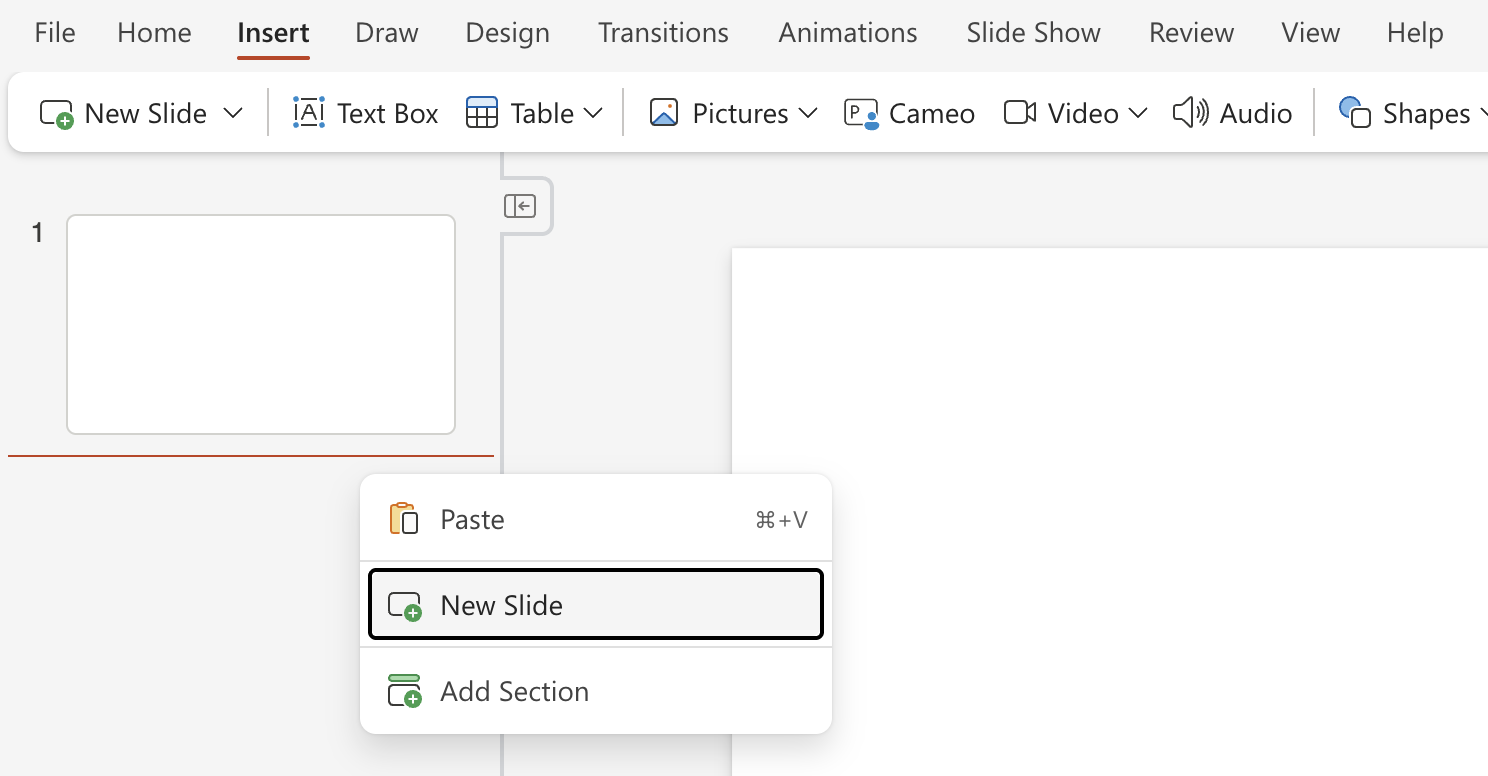
Task: Click the Pictures icon in the ribbon
Action: click(x=664, y=113)
